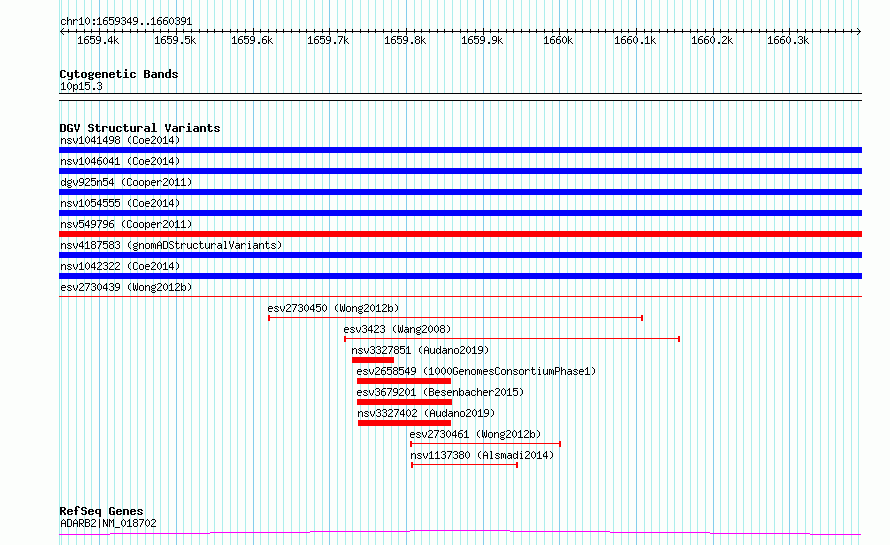Screen dimensions: 890x545
Task: Open the esv3423 (Wang2008) label
Action: click(x=397, y=329)
